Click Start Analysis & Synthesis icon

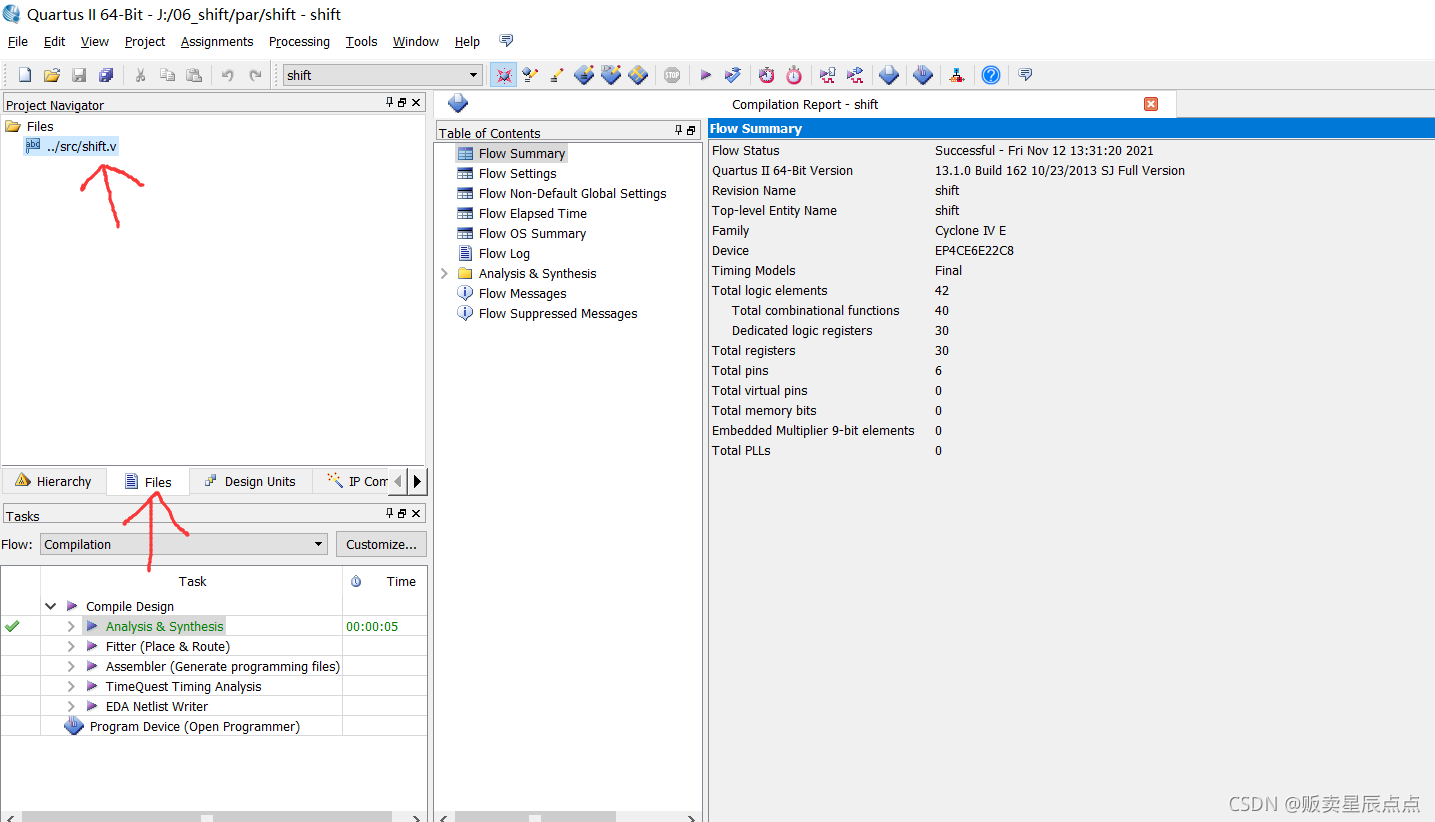pos(733,75)
